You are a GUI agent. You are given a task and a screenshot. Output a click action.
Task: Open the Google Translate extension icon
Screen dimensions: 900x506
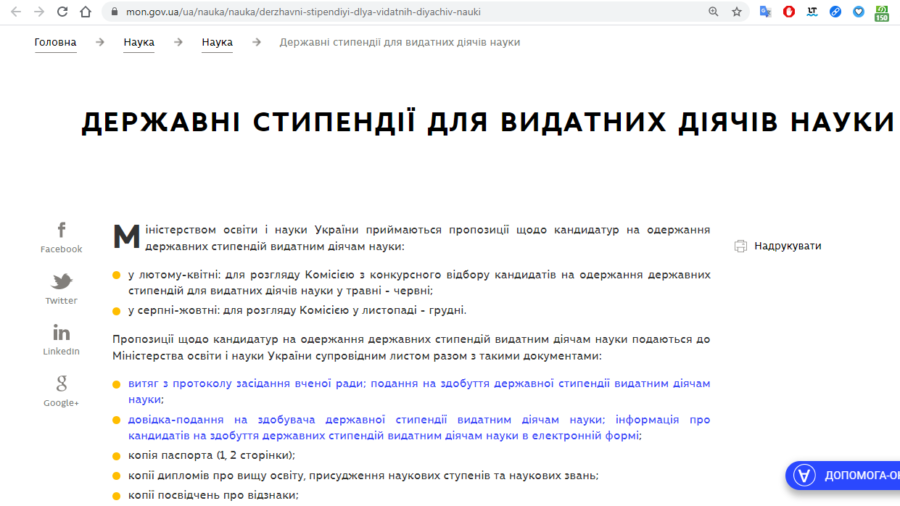765,11
